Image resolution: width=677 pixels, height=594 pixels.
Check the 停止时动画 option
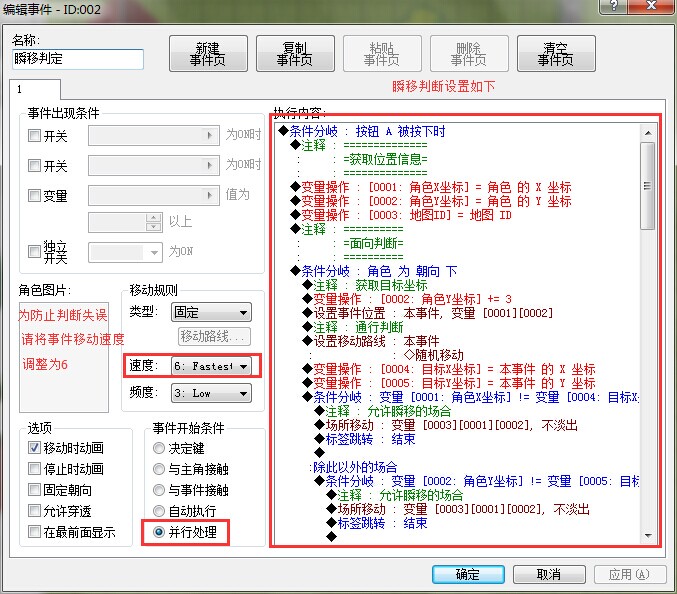point(34,468)
